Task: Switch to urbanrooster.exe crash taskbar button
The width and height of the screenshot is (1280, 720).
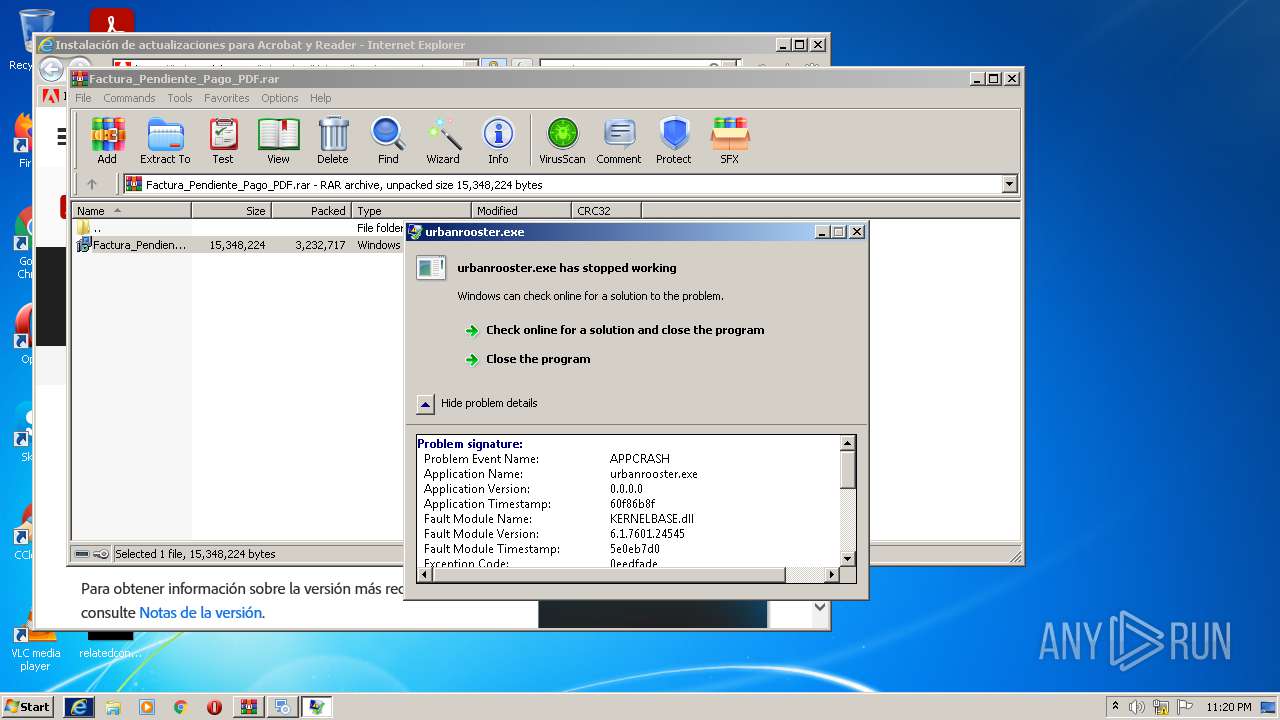Action: (x=317, y=707)
